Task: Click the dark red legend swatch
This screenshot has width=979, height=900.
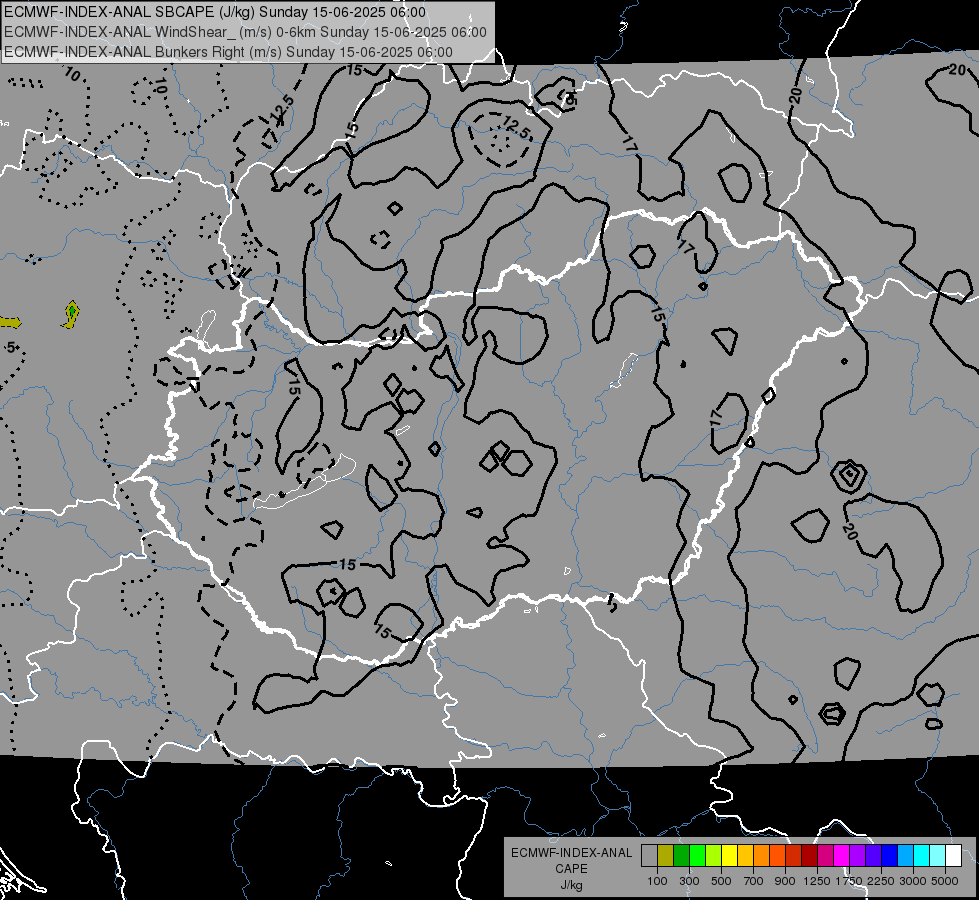Action: tap(809, 856)
